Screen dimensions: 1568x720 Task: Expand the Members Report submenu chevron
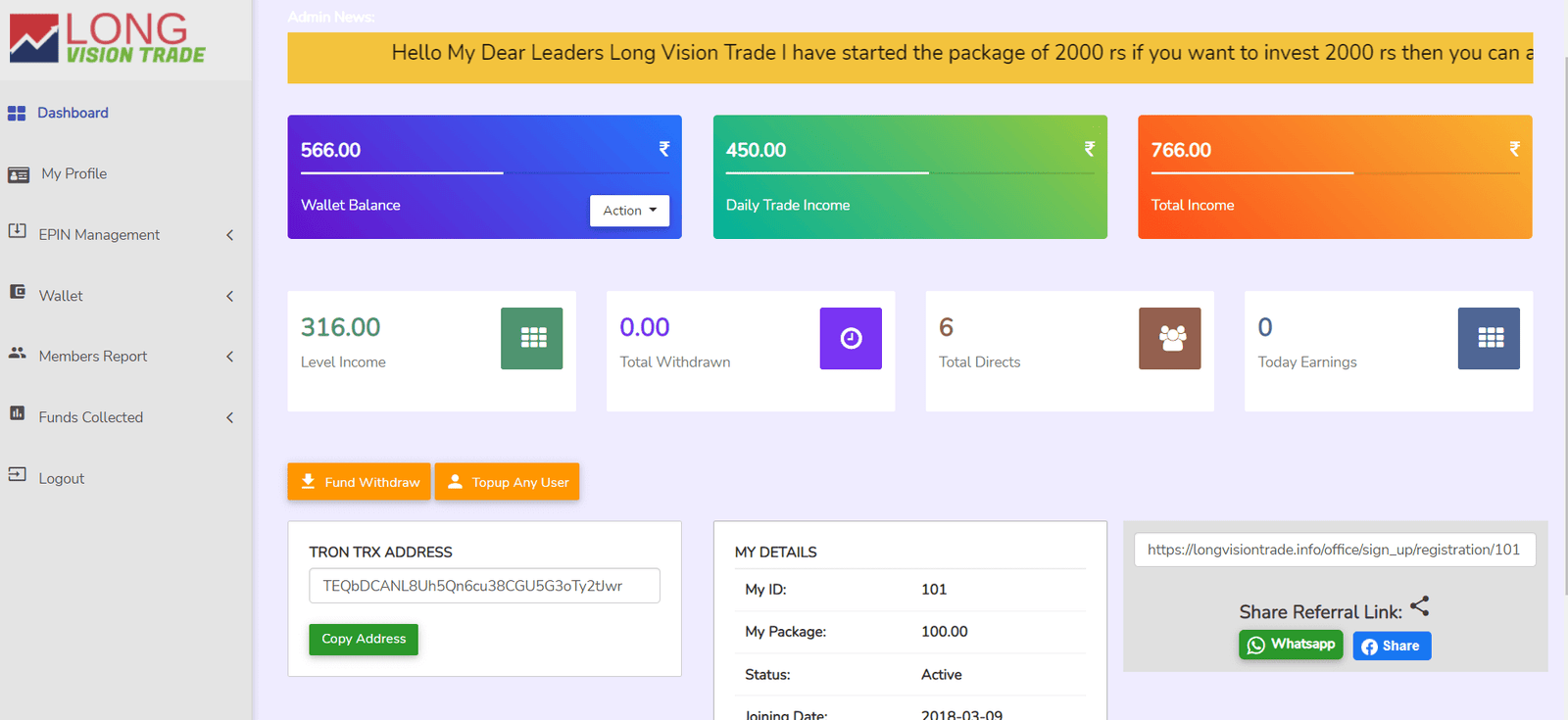[x=230, y=357]
